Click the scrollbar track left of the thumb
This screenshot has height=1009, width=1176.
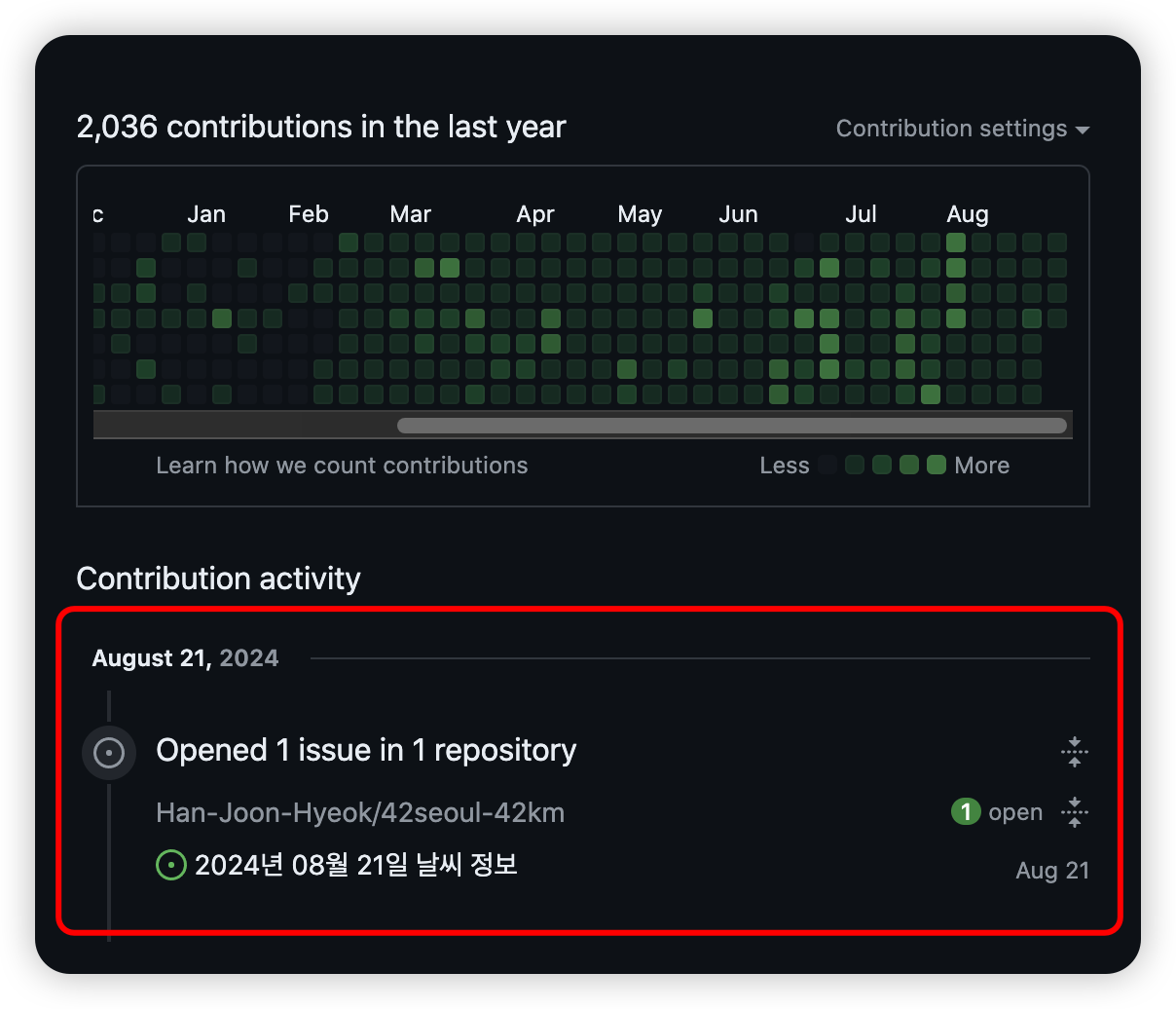point(243,426)
